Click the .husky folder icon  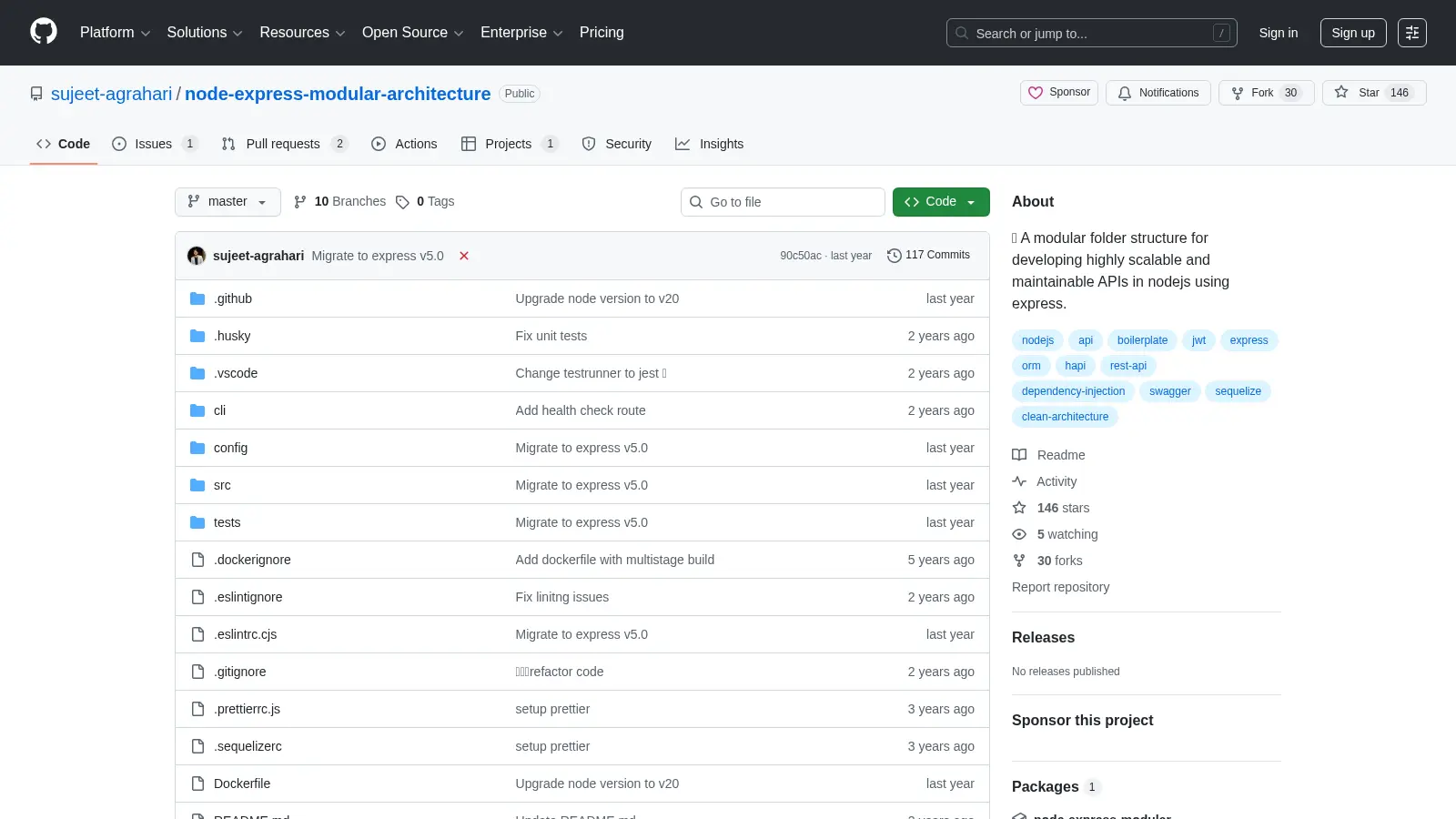197,336
